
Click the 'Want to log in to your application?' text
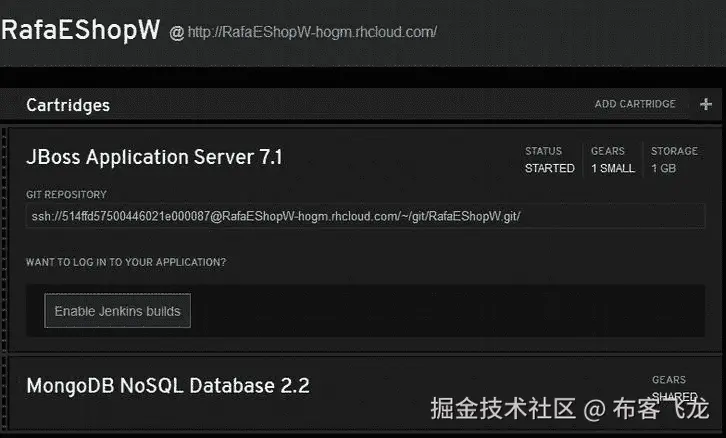click(126, 262)
